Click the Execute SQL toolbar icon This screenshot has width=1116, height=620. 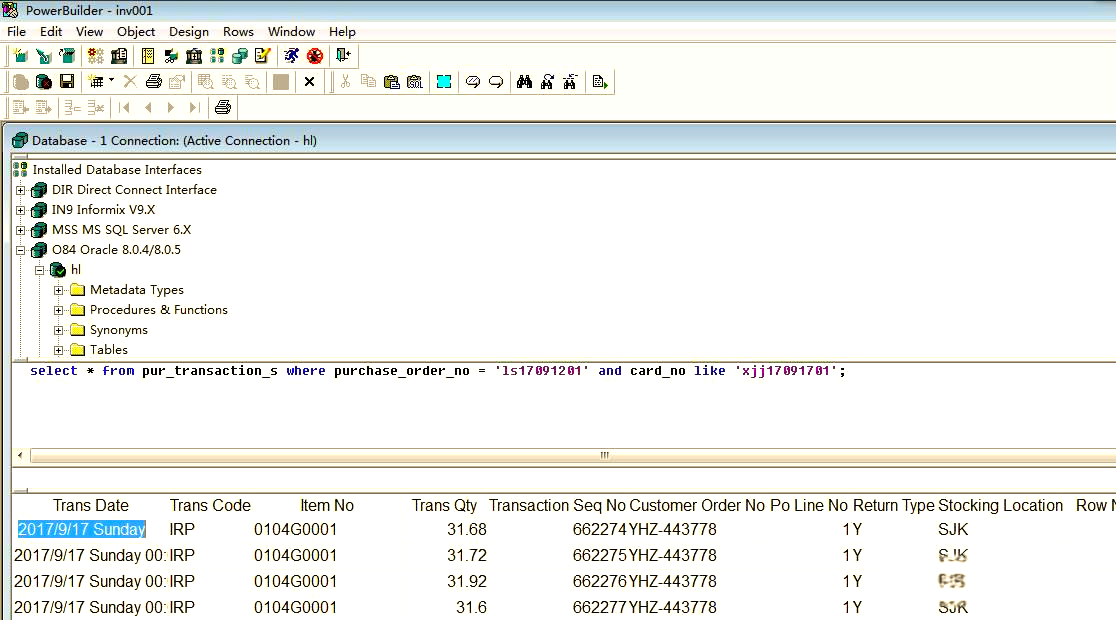(x=600, y=82)
